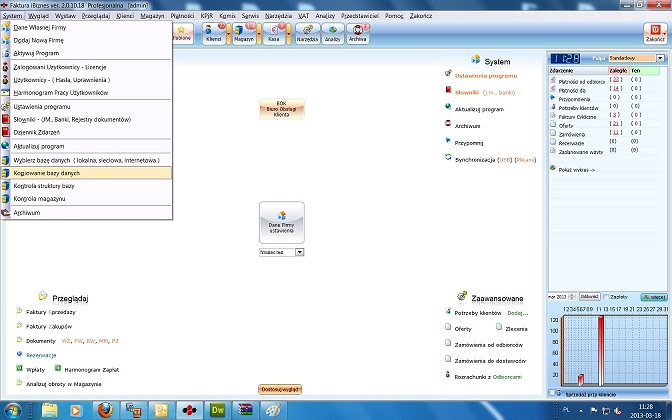Viewport: 672px width, 420px height.
Task: Click the Rezerwacje globe icon
Action: click(x=19, y=354)
